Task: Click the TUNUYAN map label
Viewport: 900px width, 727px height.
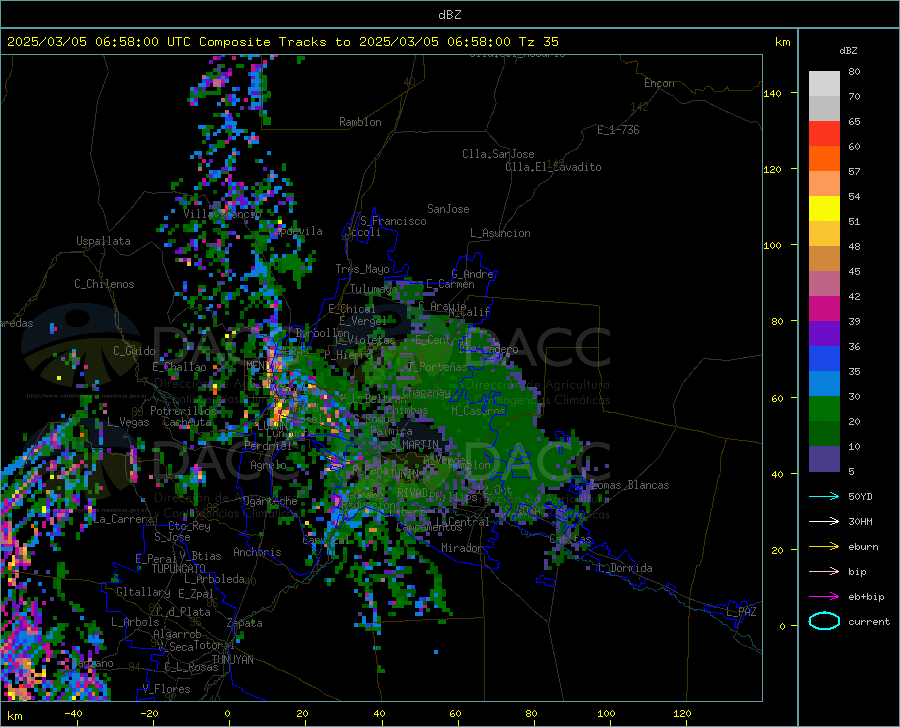Action: pos(232,660)
